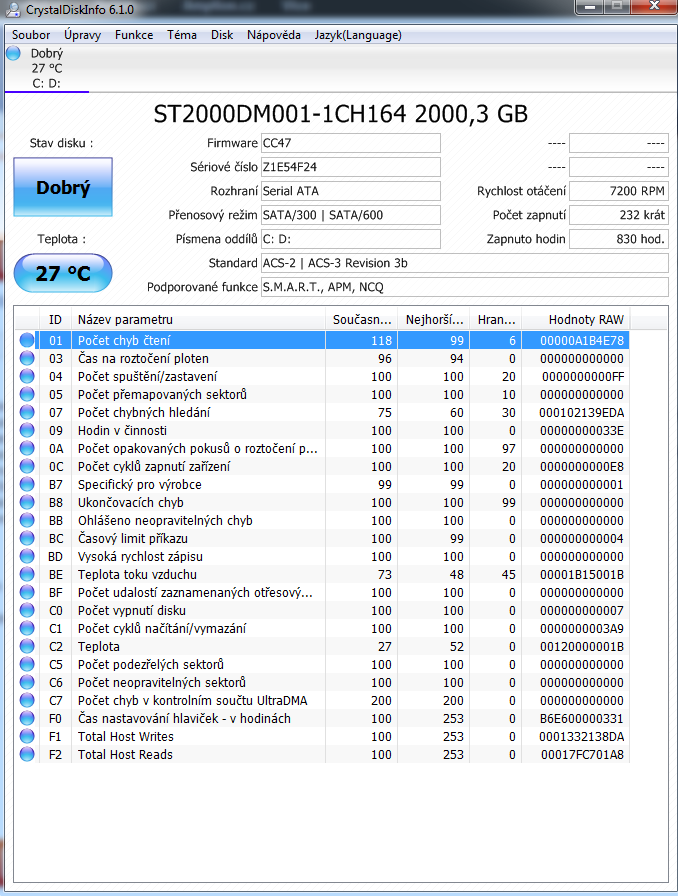Click the Firmware field showing CC47
Viewport: 678px width, 896px height.
(351, 143)
